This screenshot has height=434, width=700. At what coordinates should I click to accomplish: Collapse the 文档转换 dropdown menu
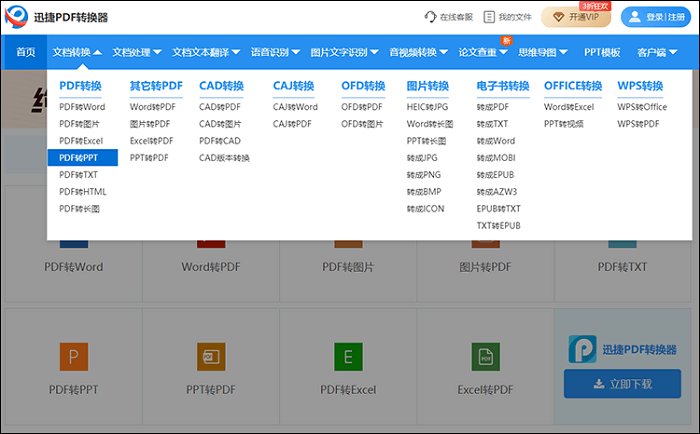pos(77,52)
